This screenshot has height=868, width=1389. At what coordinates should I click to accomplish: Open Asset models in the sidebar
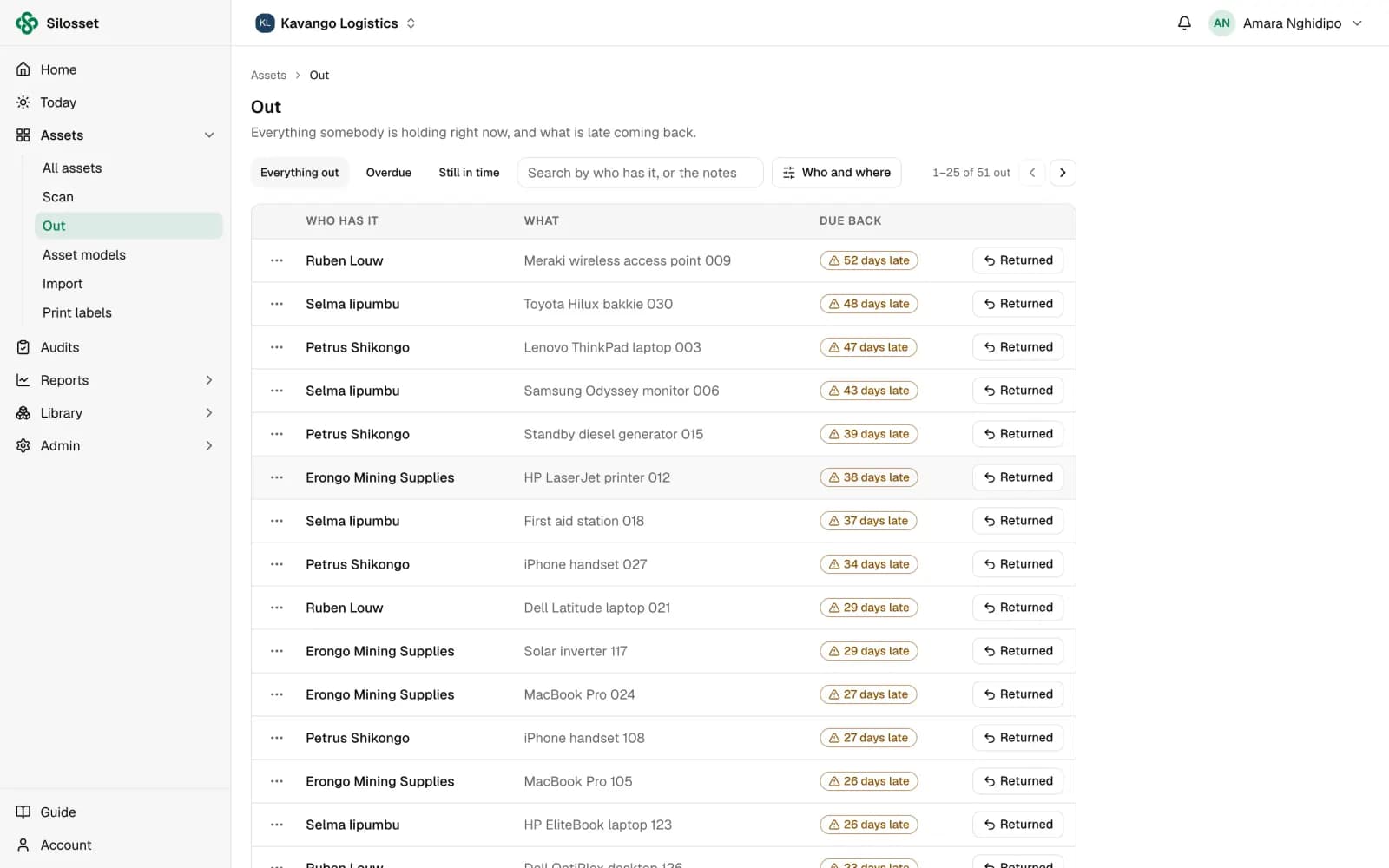click(x=128, y=255)
